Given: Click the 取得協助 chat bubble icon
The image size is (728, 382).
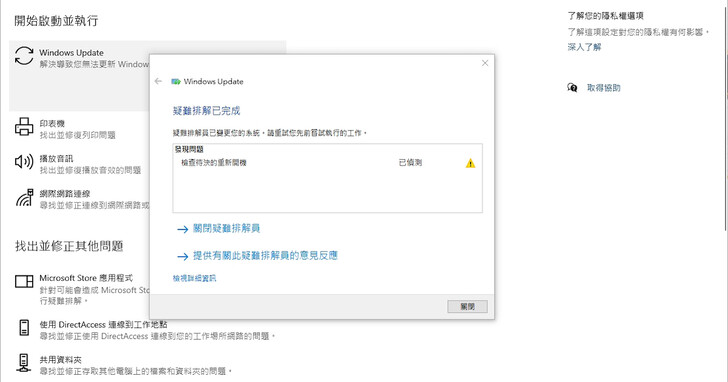Looking at the screenshot, I should (572, 88).
